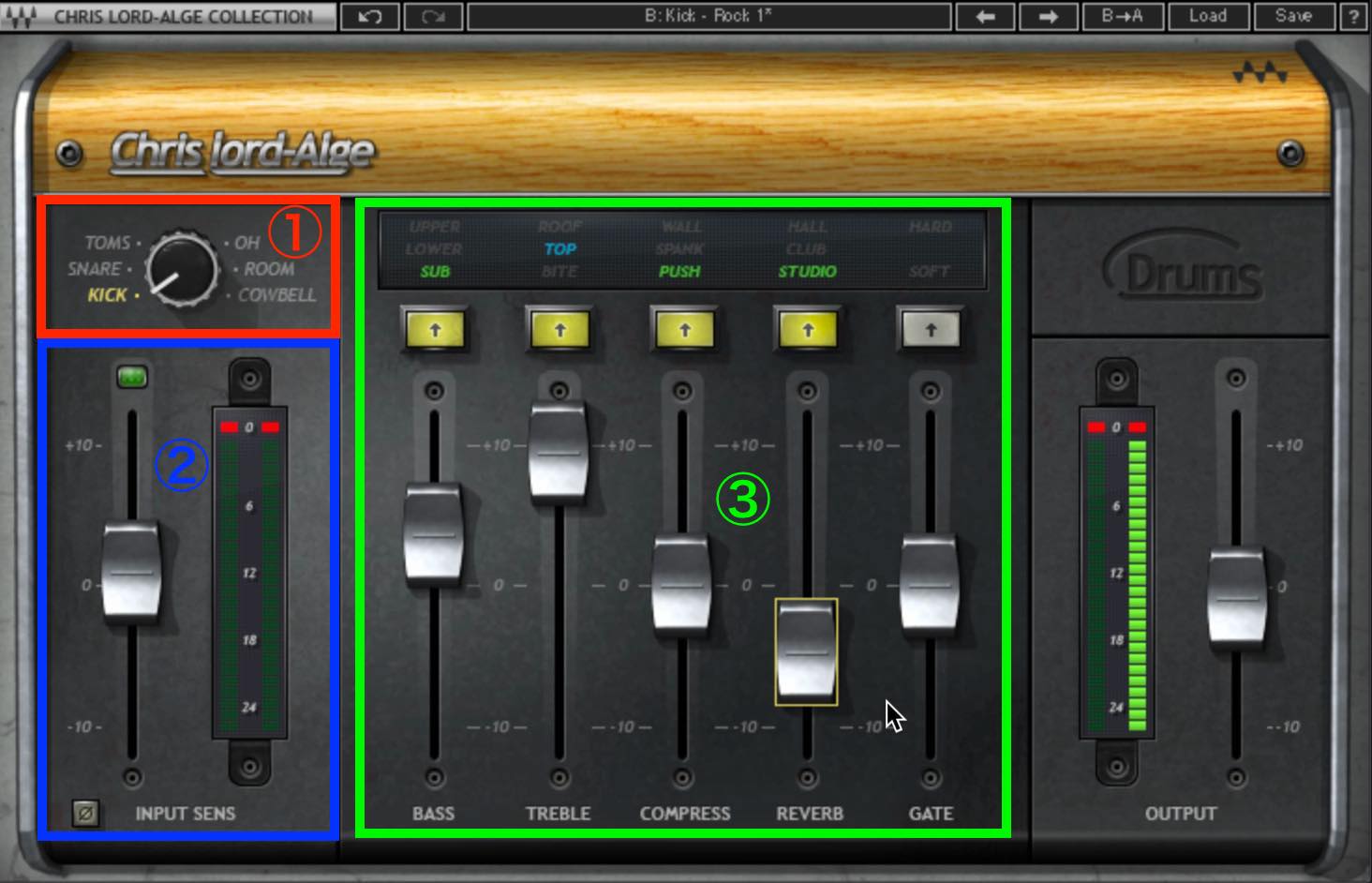Image resolution: width=1372 pixels, height=883 pixels.
Task: Click the undo arrow button
Action: point(369,17)
